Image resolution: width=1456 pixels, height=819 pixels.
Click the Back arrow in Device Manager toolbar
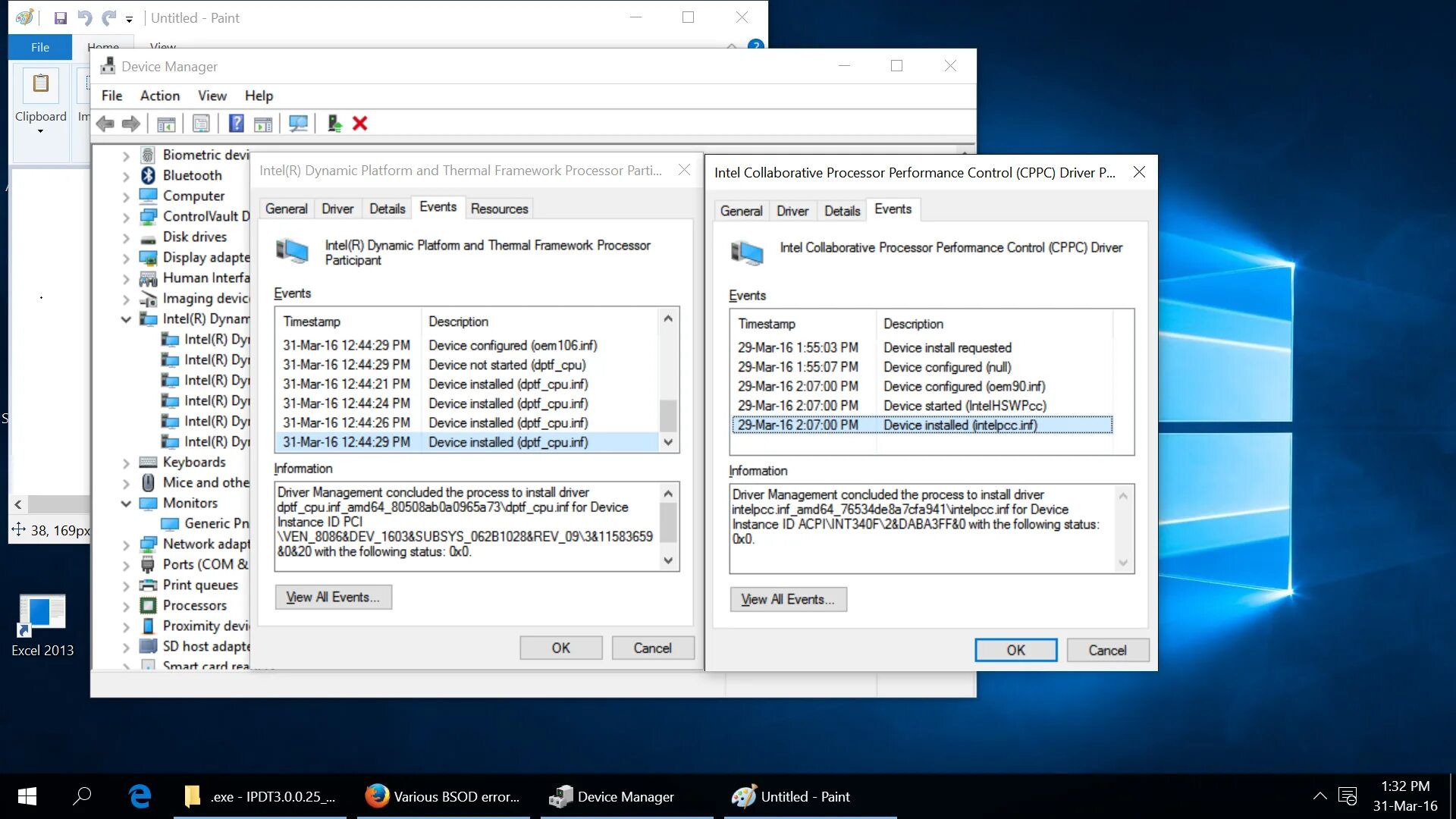[x=105, y=124]
